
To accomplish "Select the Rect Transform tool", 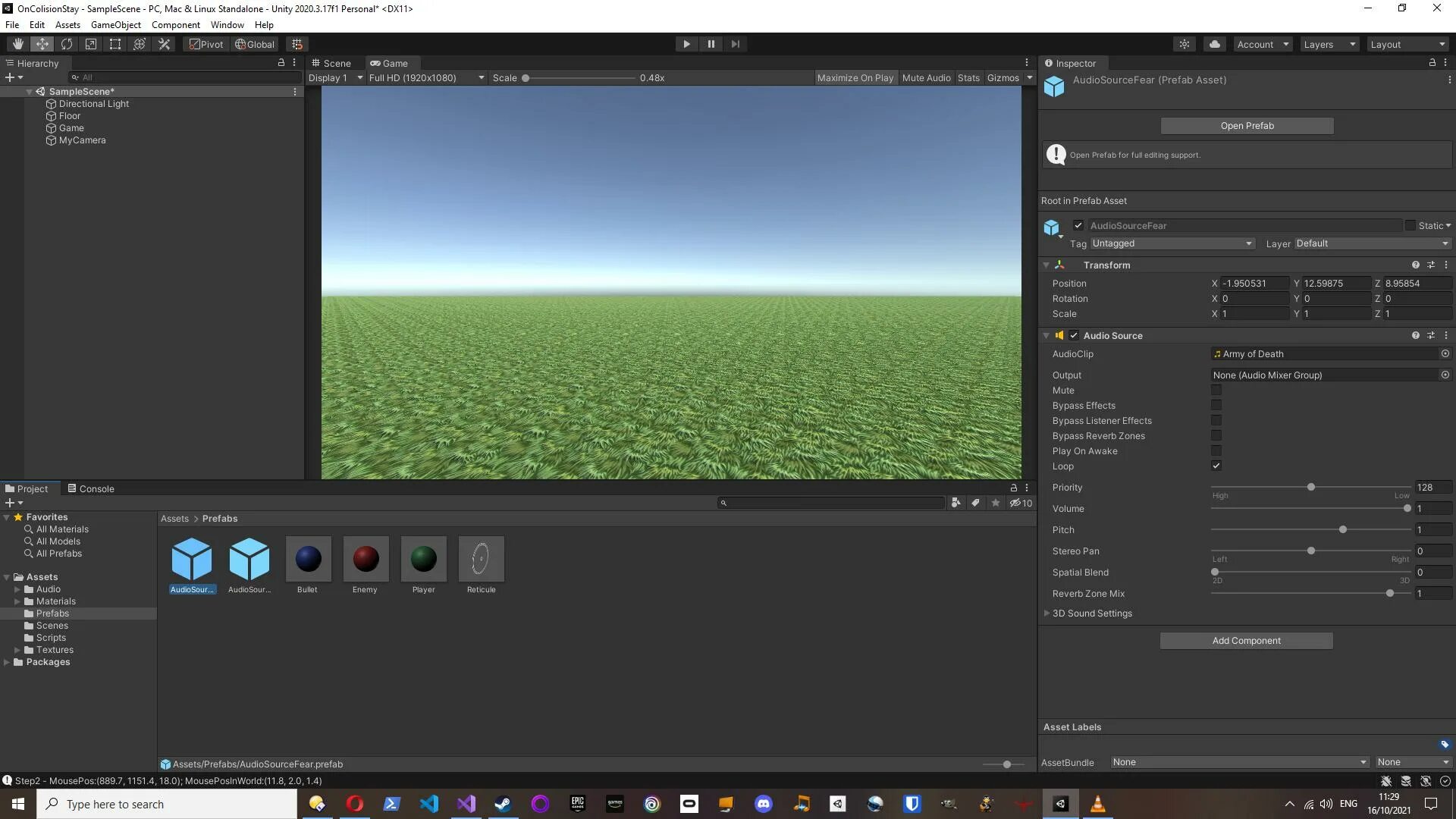I will click(115, 44).
